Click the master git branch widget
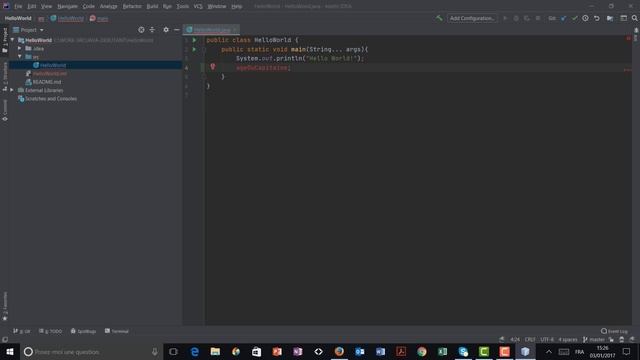This screenshot has width=640, height=360. [x=594, y=339]
